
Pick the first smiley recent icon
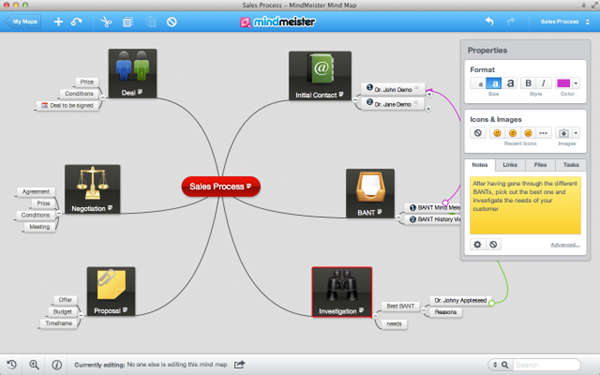point(497,133)
